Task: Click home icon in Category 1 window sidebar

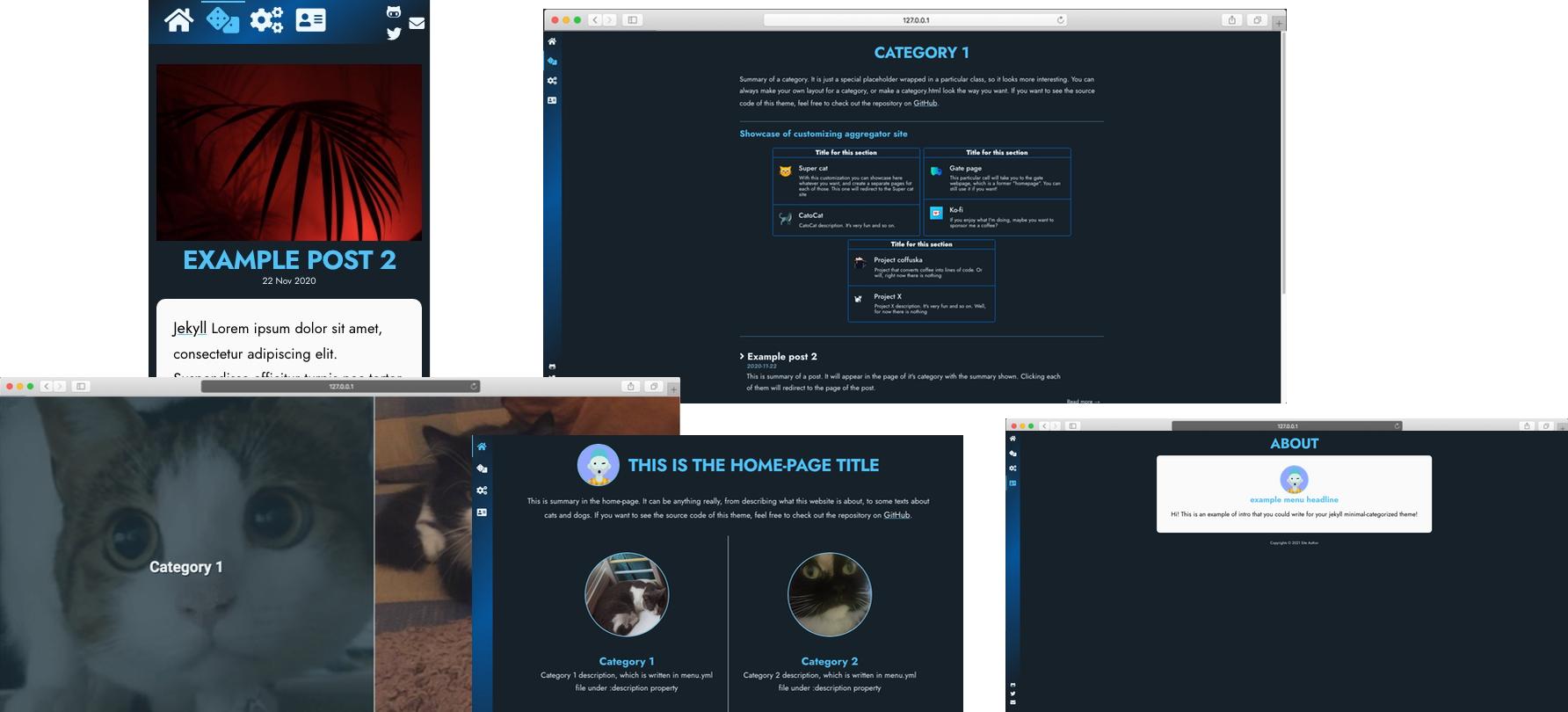Action: click(x=552, y=41)
